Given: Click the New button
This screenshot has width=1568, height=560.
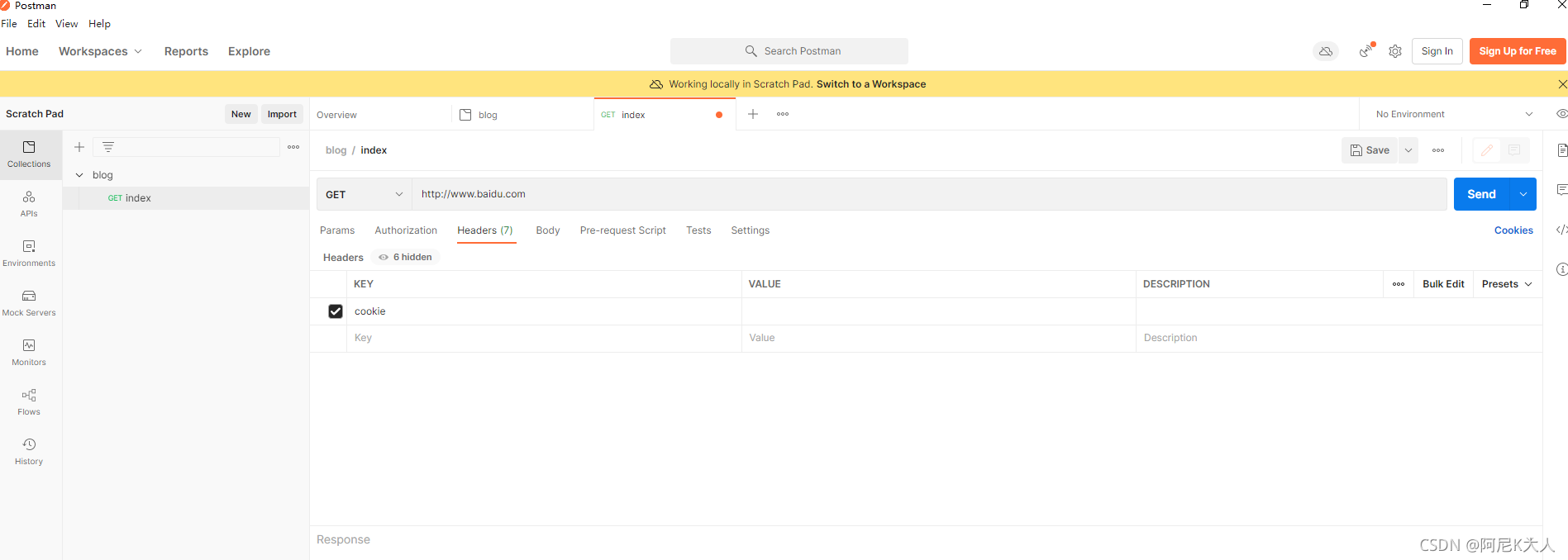Looking at the screenshot, I should 241,114.
